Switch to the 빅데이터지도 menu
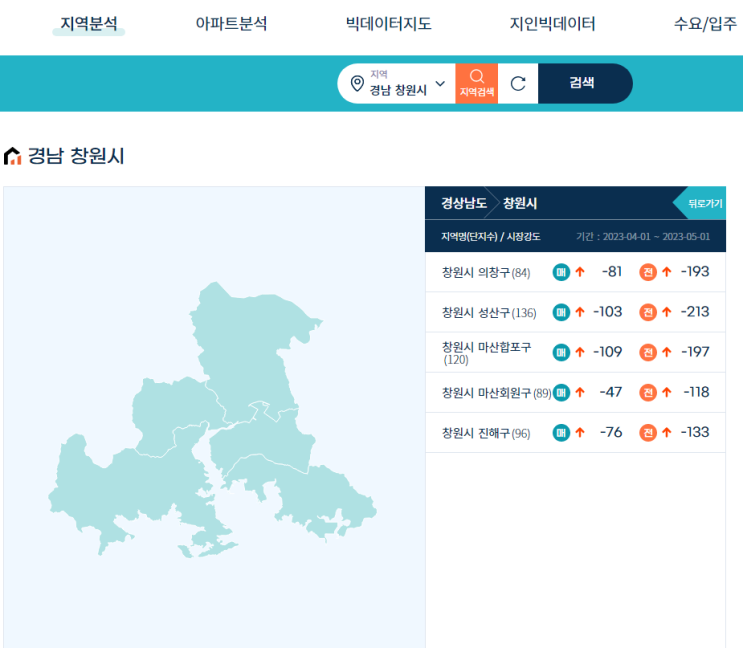This screenshot has width=743, height=648. (x=388, y=24)
